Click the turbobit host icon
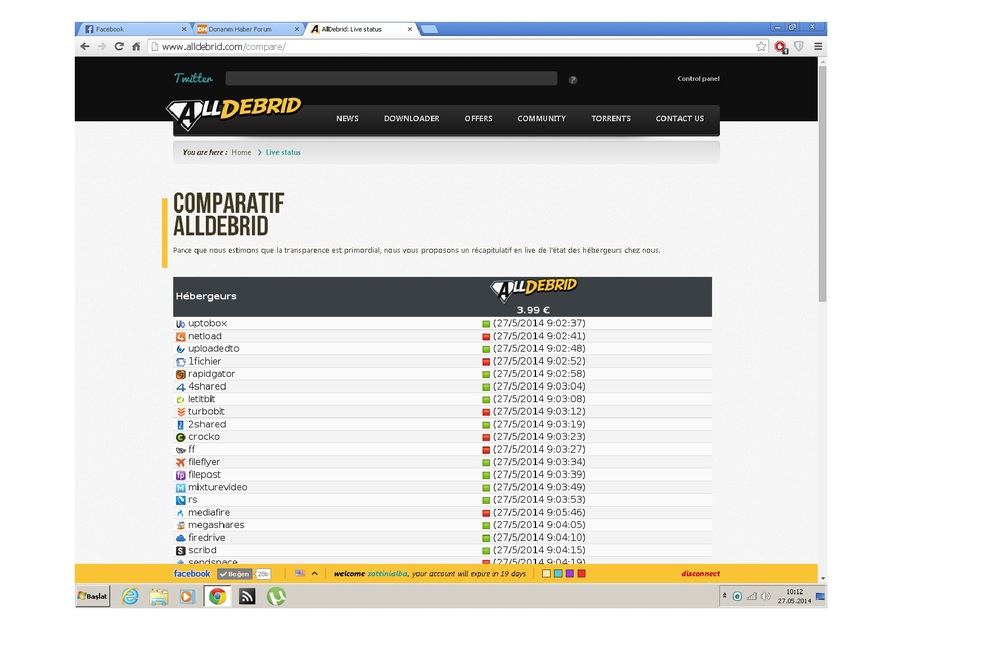 pos(180,412)
